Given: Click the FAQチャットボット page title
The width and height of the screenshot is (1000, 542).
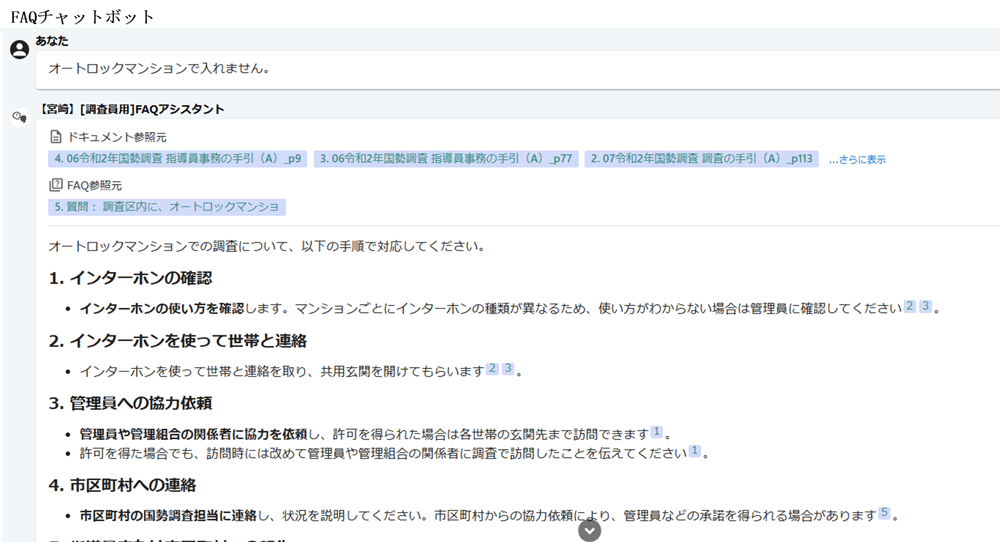Looking at the screenshot, I should point(82,17).
